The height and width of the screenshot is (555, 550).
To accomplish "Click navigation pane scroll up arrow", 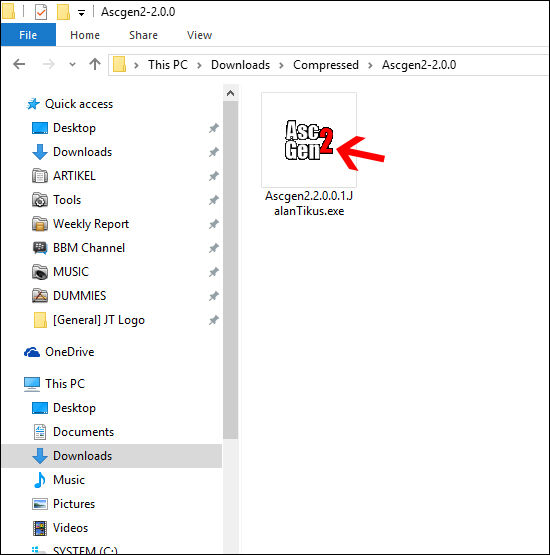I will click(x=230, y=93).
